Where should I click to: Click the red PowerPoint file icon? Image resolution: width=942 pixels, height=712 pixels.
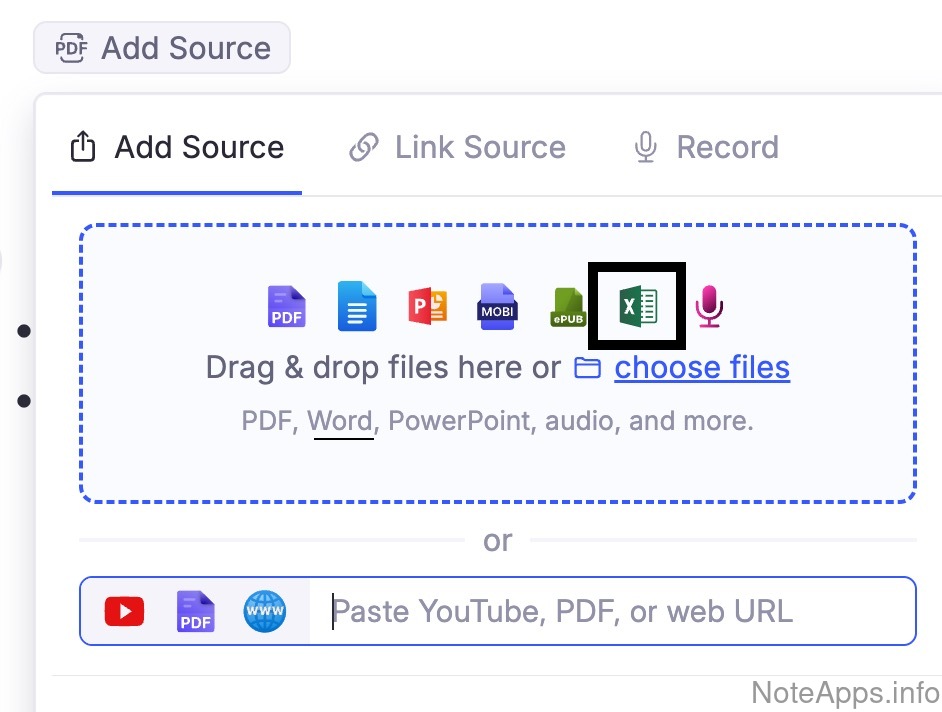tap(427, 306)
